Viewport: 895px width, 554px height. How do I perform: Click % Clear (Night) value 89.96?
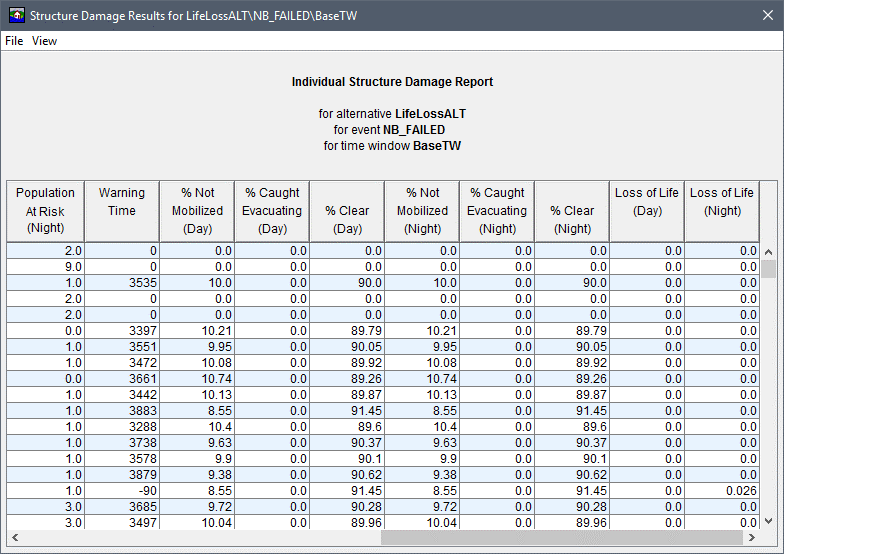point(572,522)
